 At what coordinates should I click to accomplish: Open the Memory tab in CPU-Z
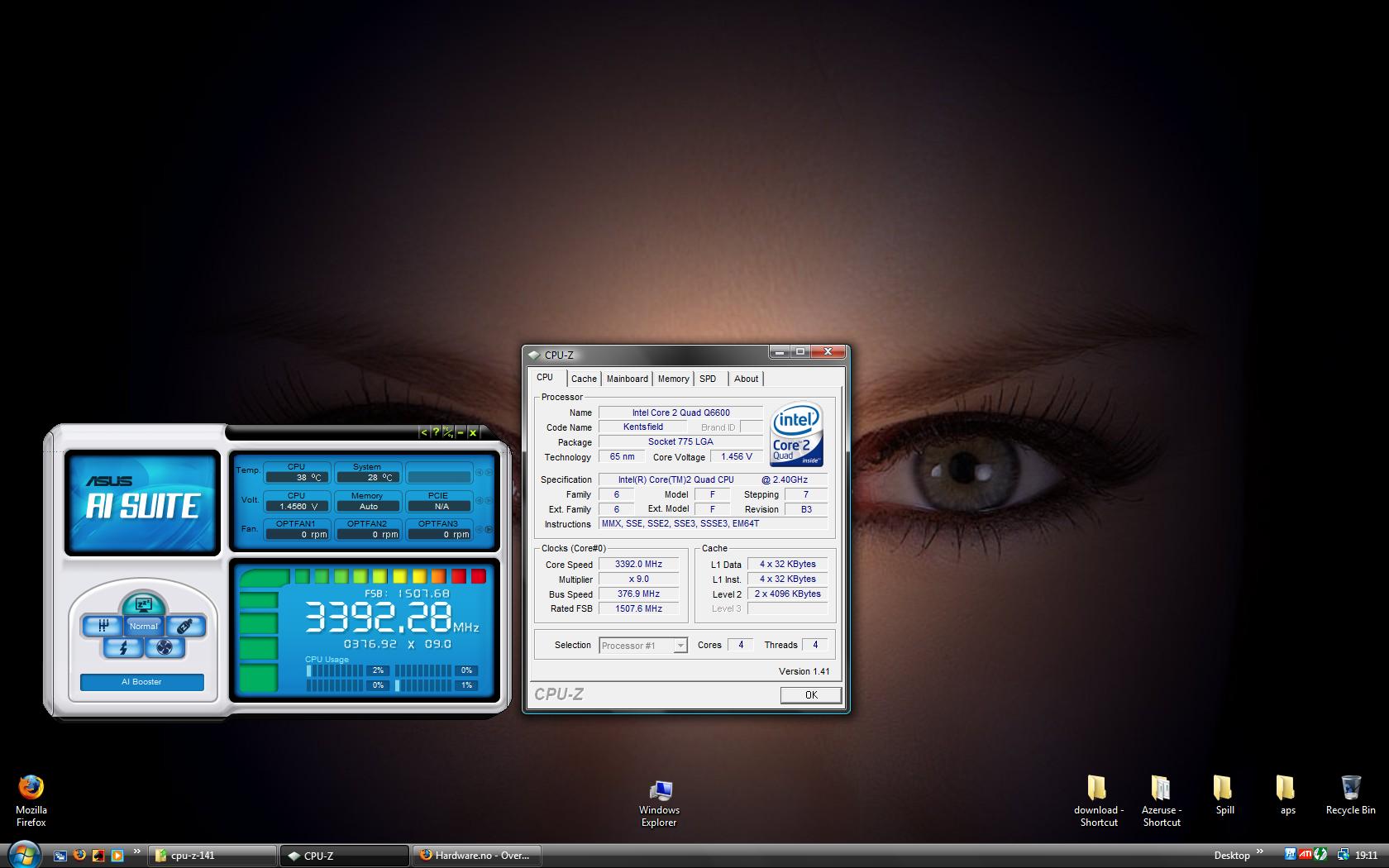click(674, 379)
